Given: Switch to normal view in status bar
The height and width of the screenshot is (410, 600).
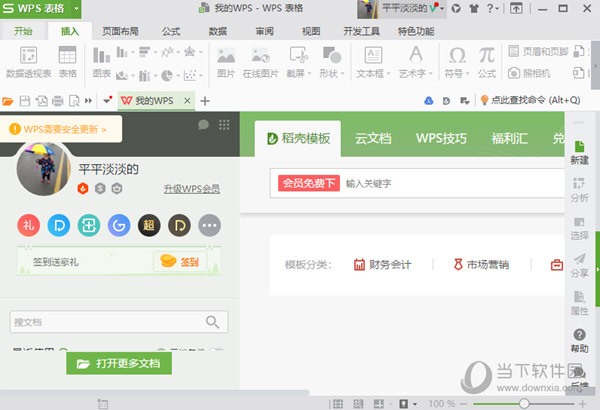Looking at the screenshot, I should (338, 403).
